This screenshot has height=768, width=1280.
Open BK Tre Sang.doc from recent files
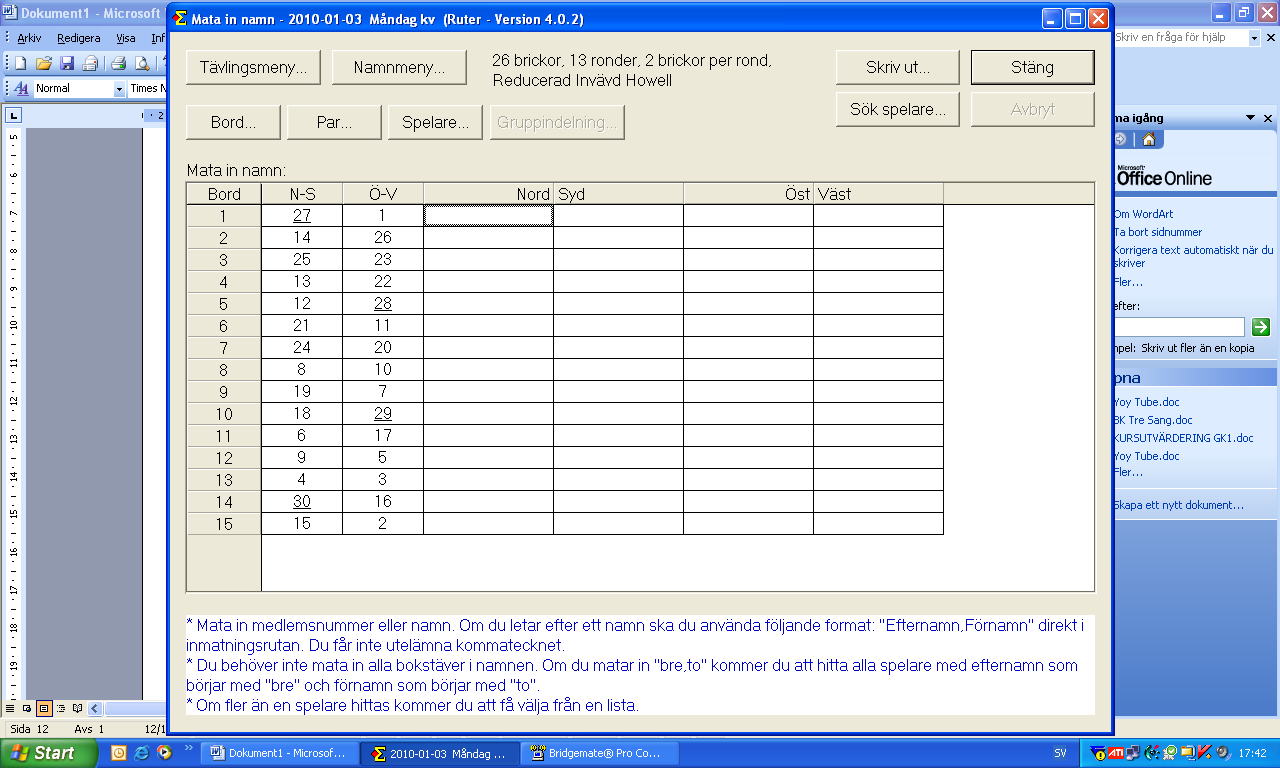pyautogui.click(x=1153, y=420)
